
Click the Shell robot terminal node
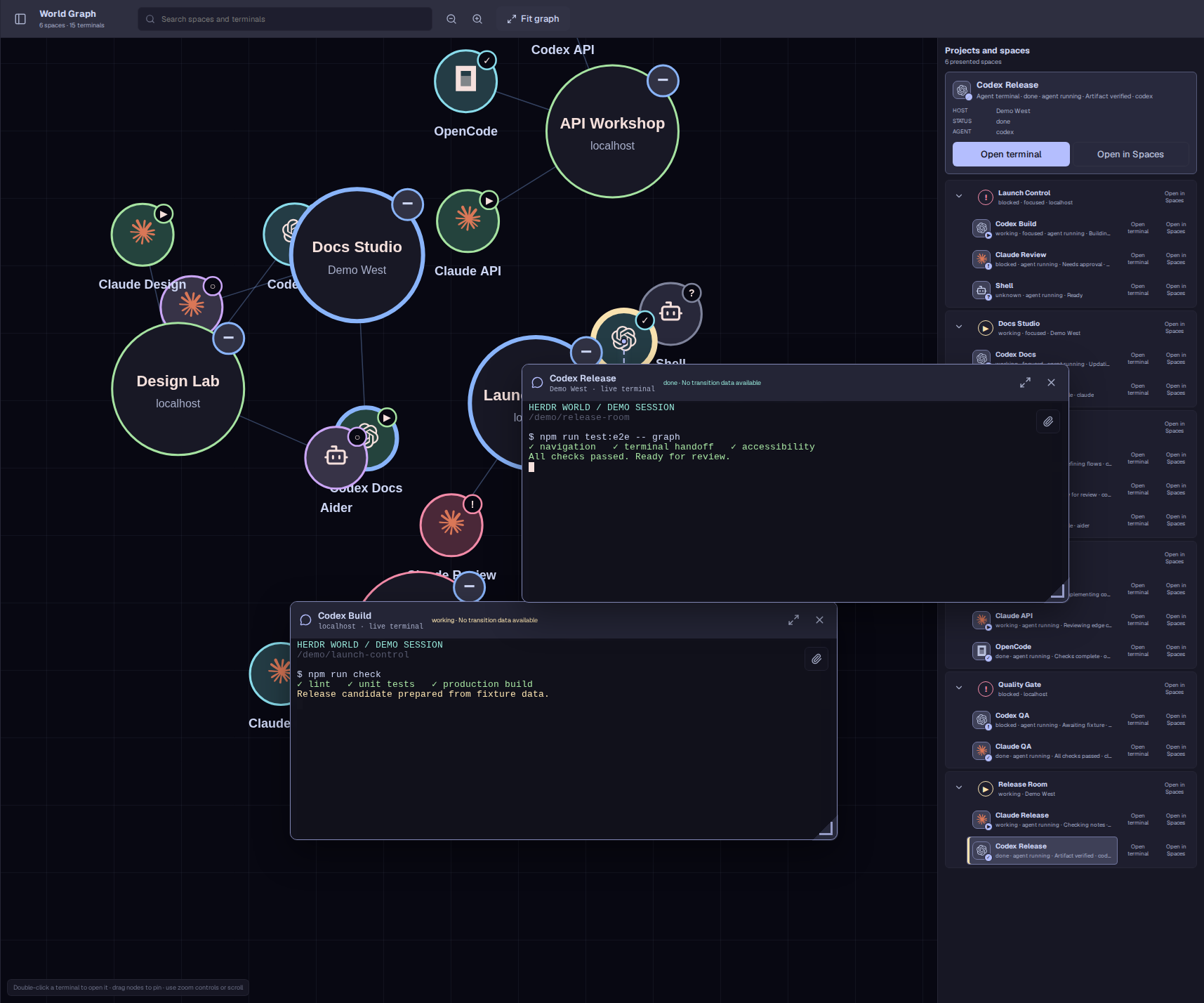point(670,313)
